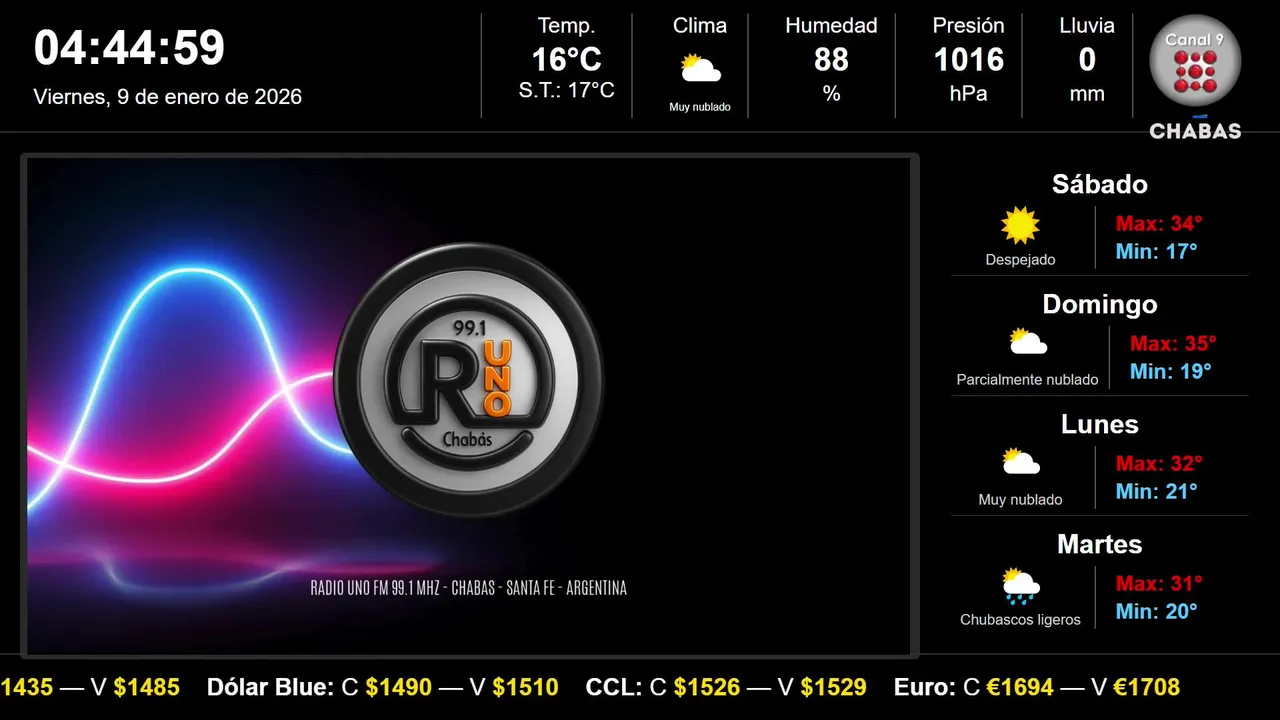Click the CCL sell price $1529
The image size is (1280, 720).
click(x=833, y=687)
